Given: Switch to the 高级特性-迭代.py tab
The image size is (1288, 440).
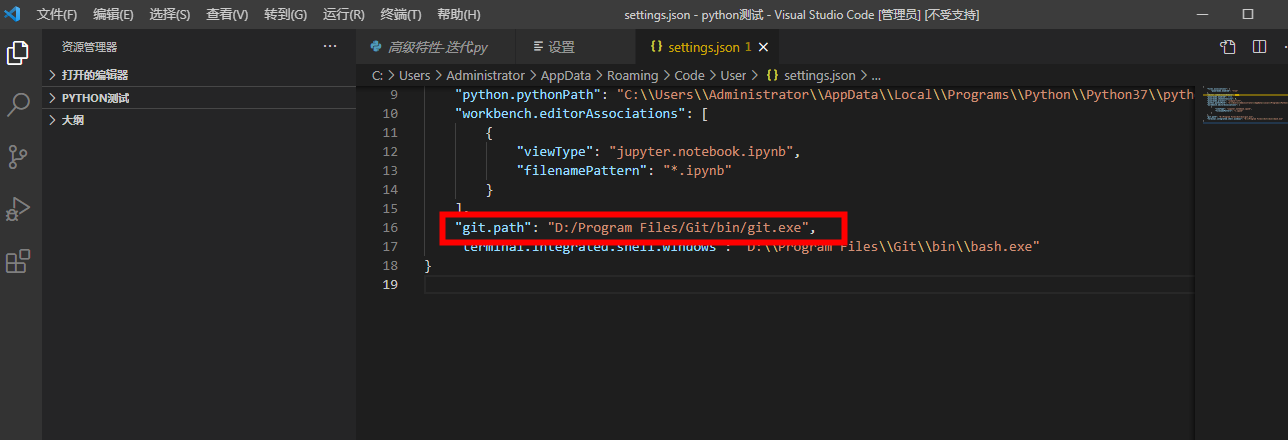Looking at the screenshot, I should [436, 47].
